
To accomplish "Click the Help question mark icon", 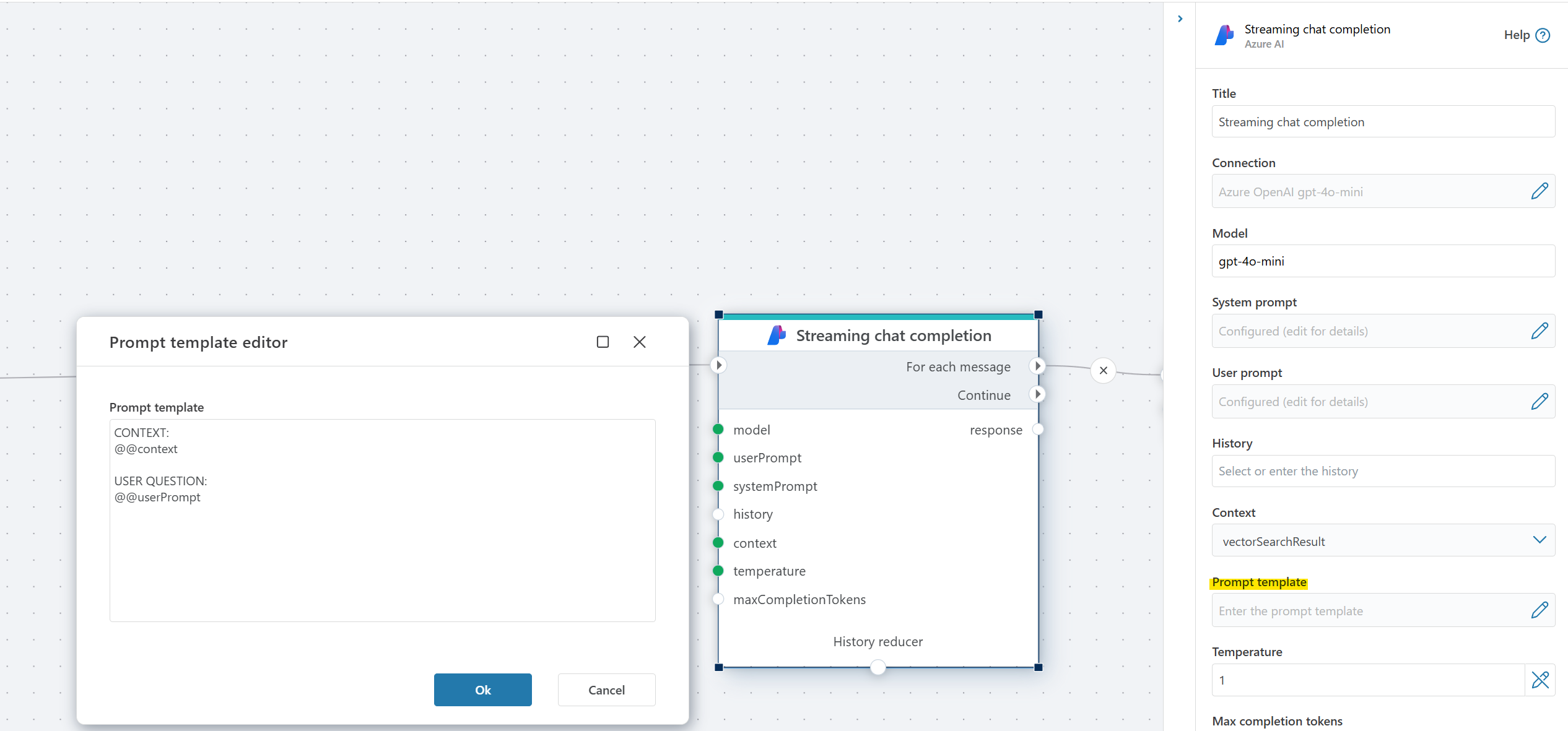I will 1543,35.
